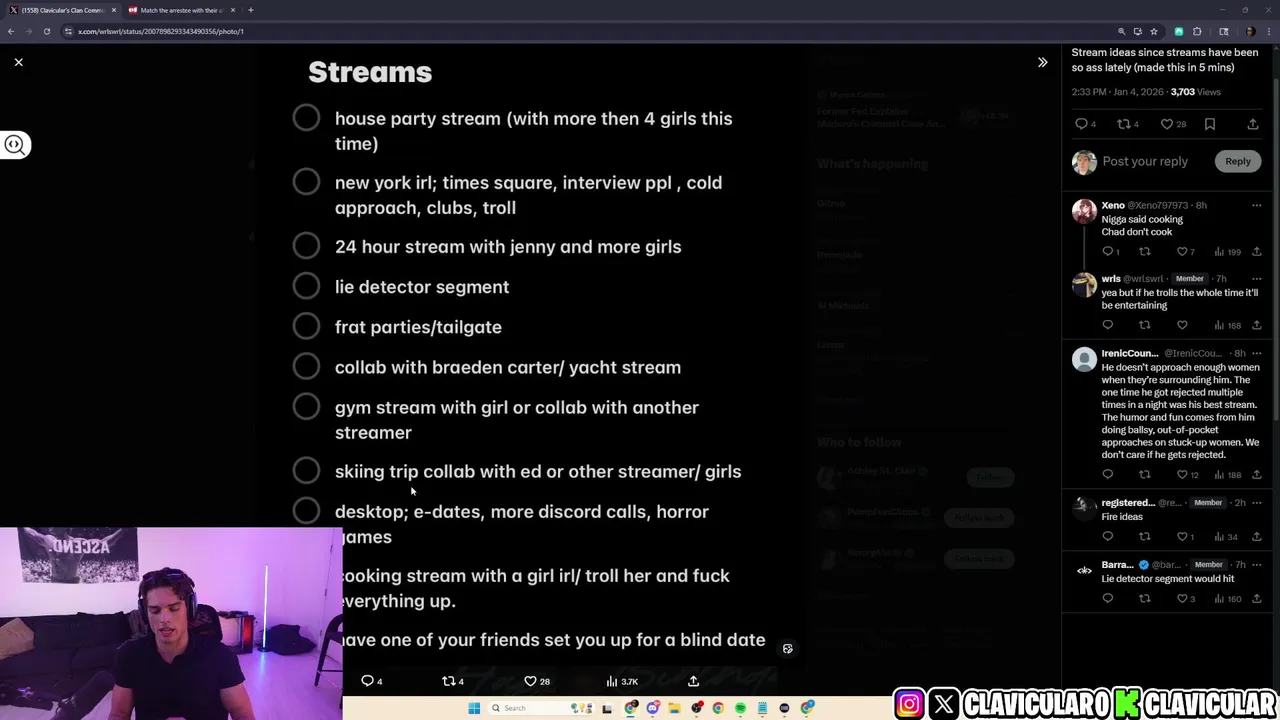Image resolution: width=1280 pixels, height=720 pixels.
Task: Close the Clavicular's Clan tab
Action: pos(113,10)
